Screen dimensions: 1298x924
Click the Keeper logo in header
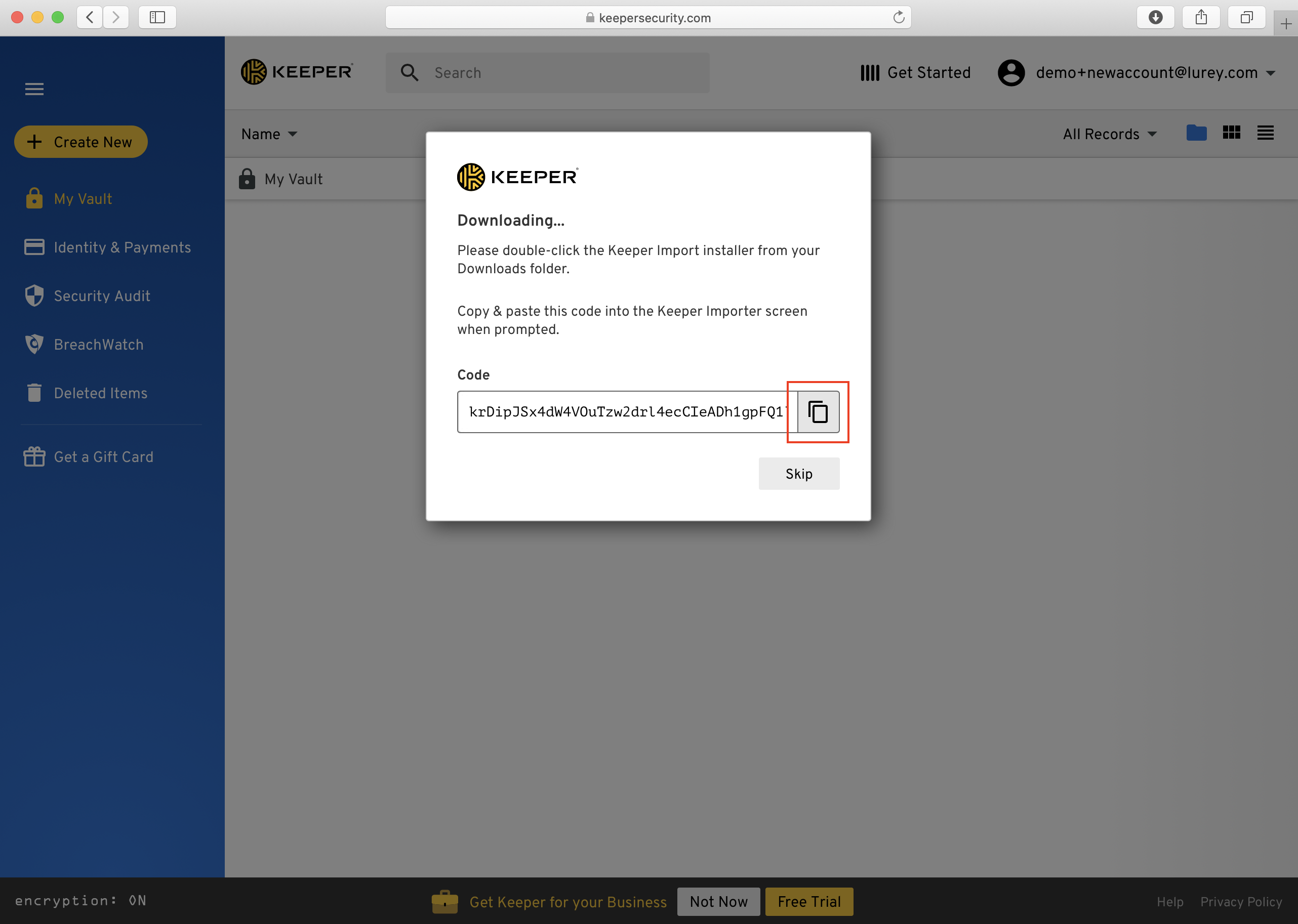pyautogui.click(x=297, y=72)
